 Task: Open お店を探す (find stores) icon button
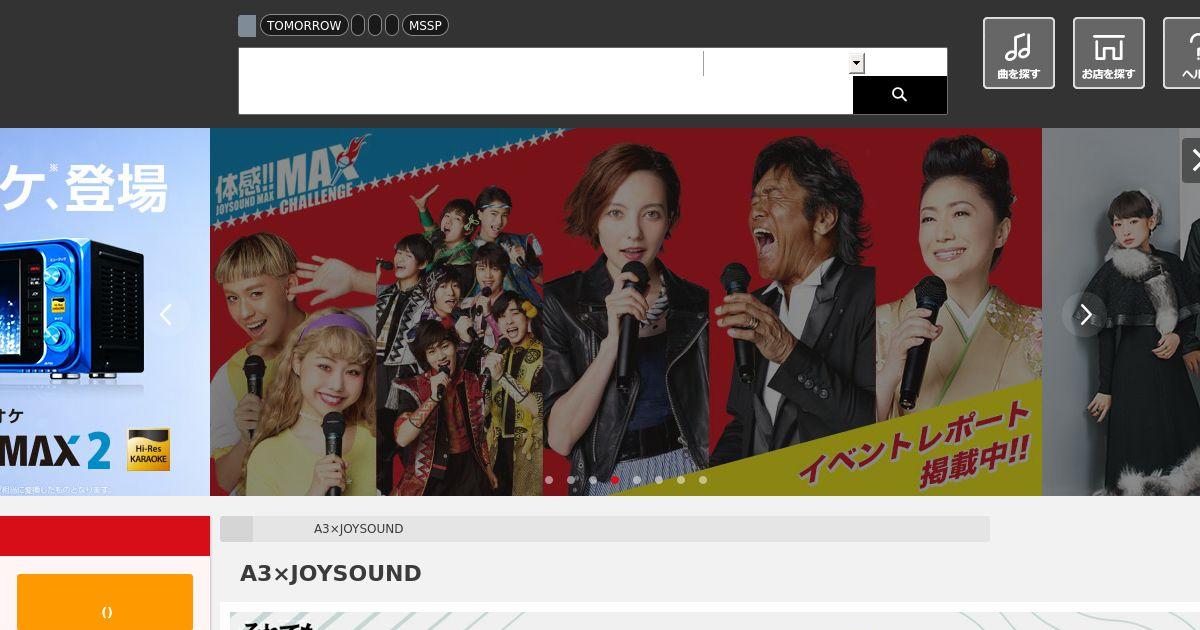point(1108,53)
